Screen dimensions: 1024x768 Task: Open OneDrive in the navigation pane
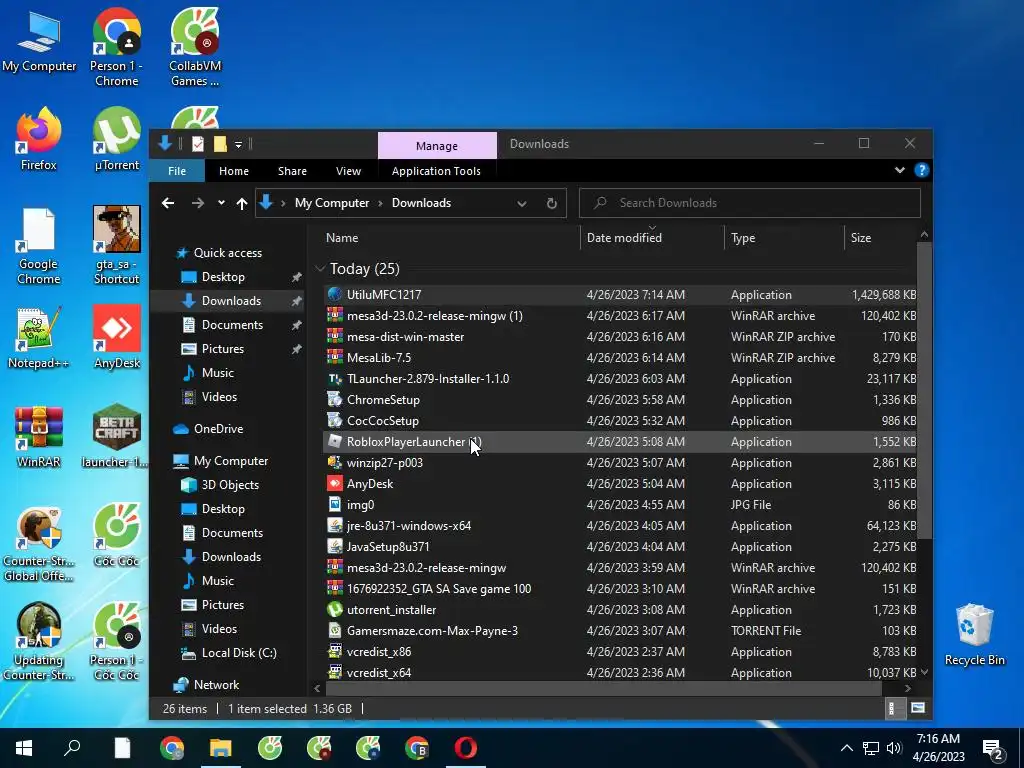coord(218,429)
